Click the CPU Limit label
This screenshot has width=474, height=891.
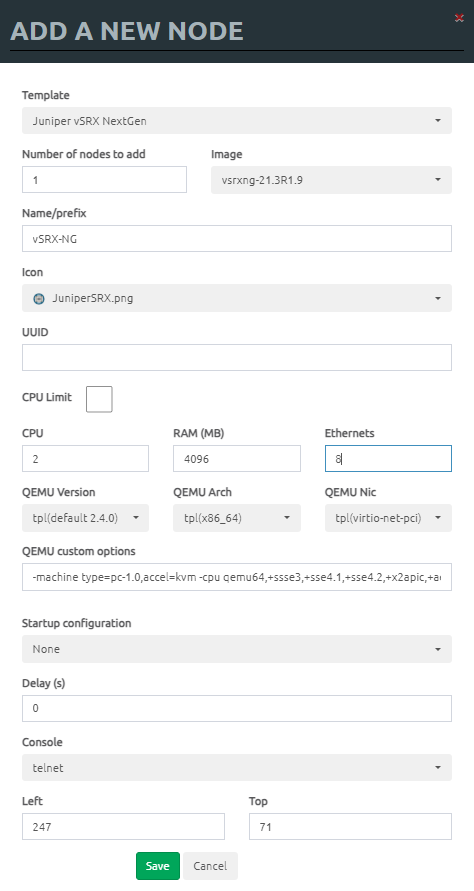pyautogui.click(x=47, y=397)
